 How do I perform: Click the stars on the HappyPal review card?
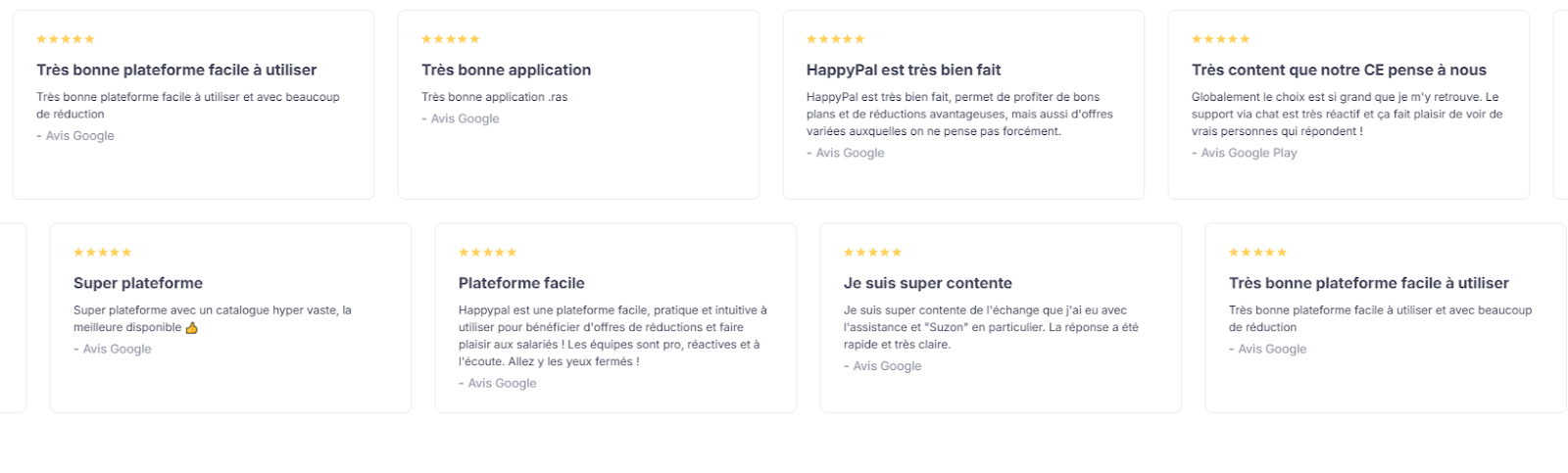[x=835, y=39]
